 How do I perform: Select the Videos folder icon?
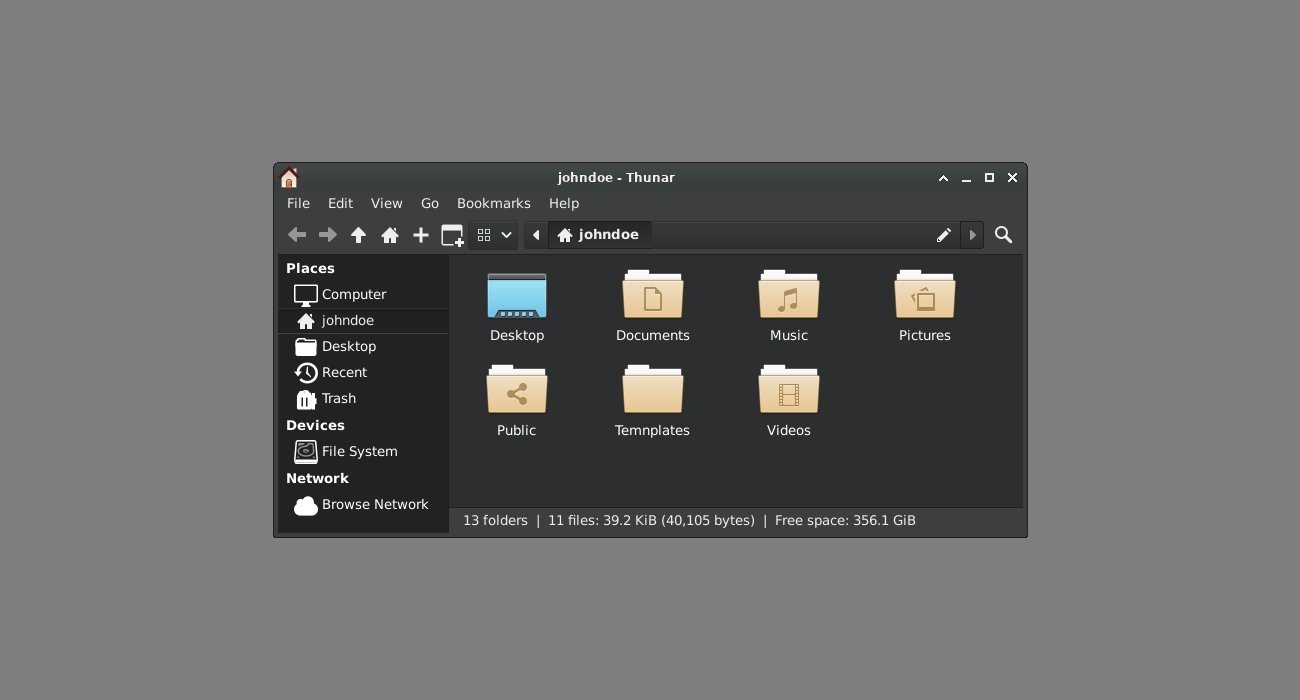tap(789, 390)
